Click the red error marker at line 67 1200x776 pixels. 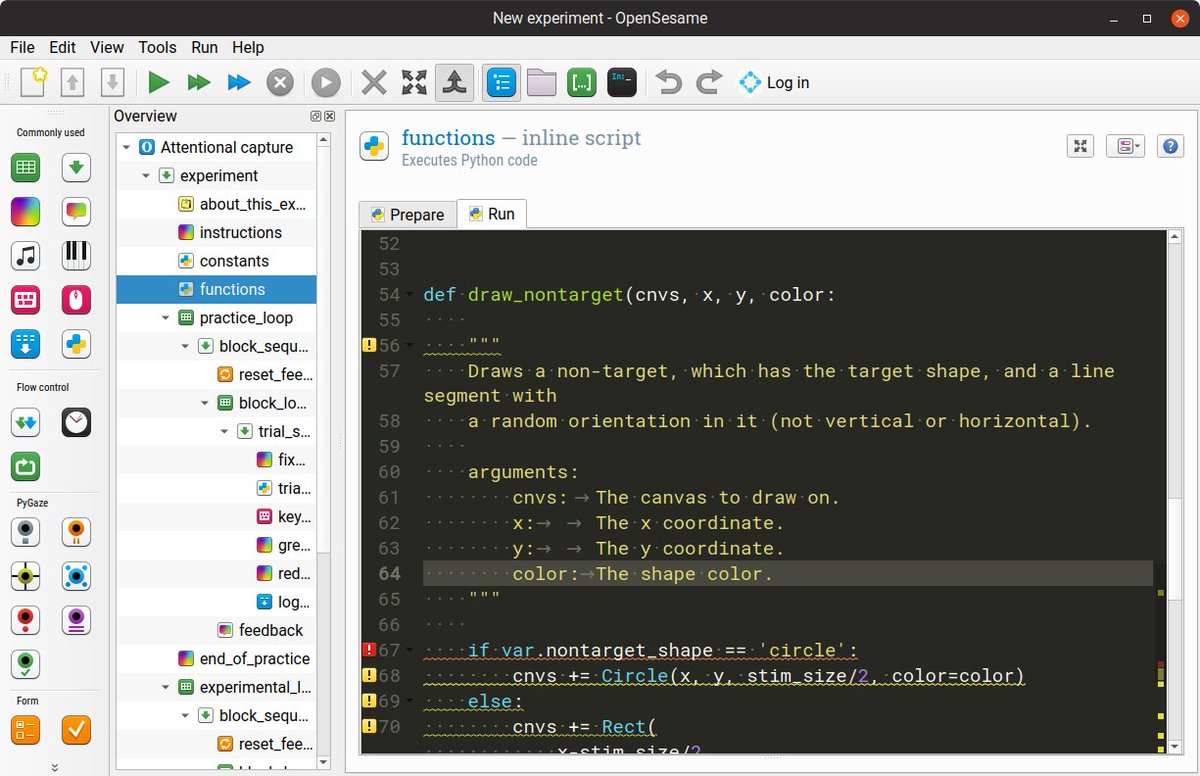click(x=368, y=650)
